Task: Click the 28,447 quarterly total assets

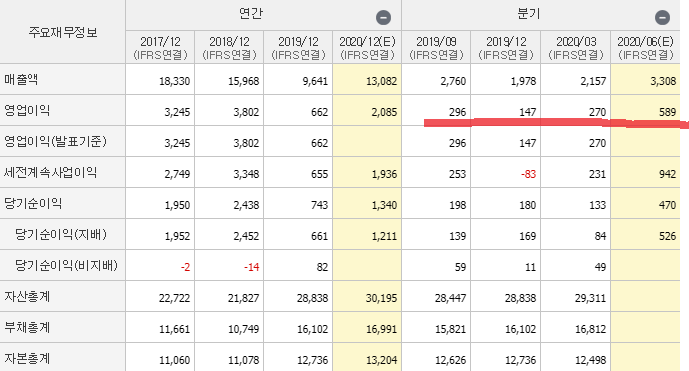Action: (450, 298)
